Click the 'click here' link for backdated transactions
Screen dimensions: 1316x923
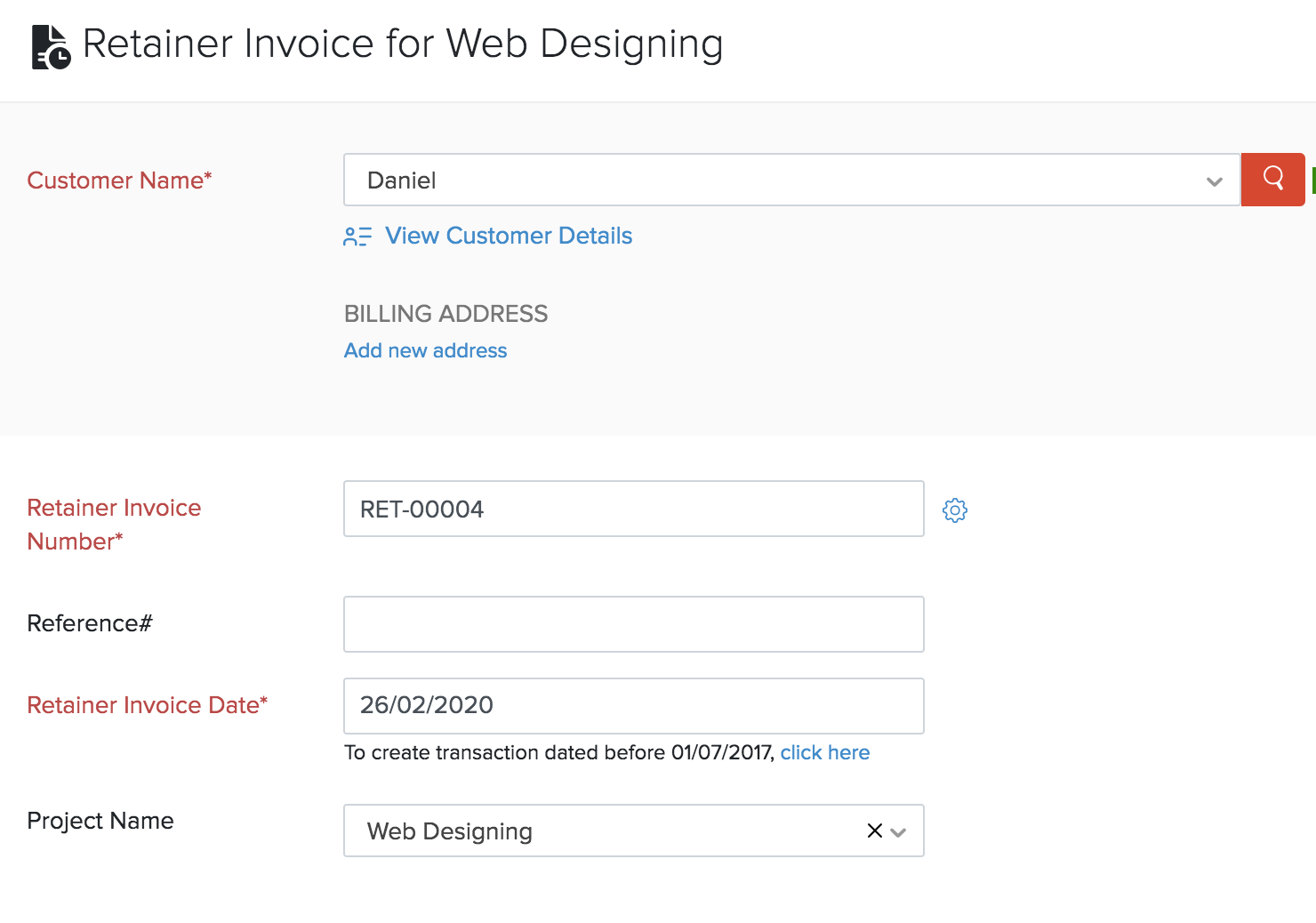click(824, 752)
